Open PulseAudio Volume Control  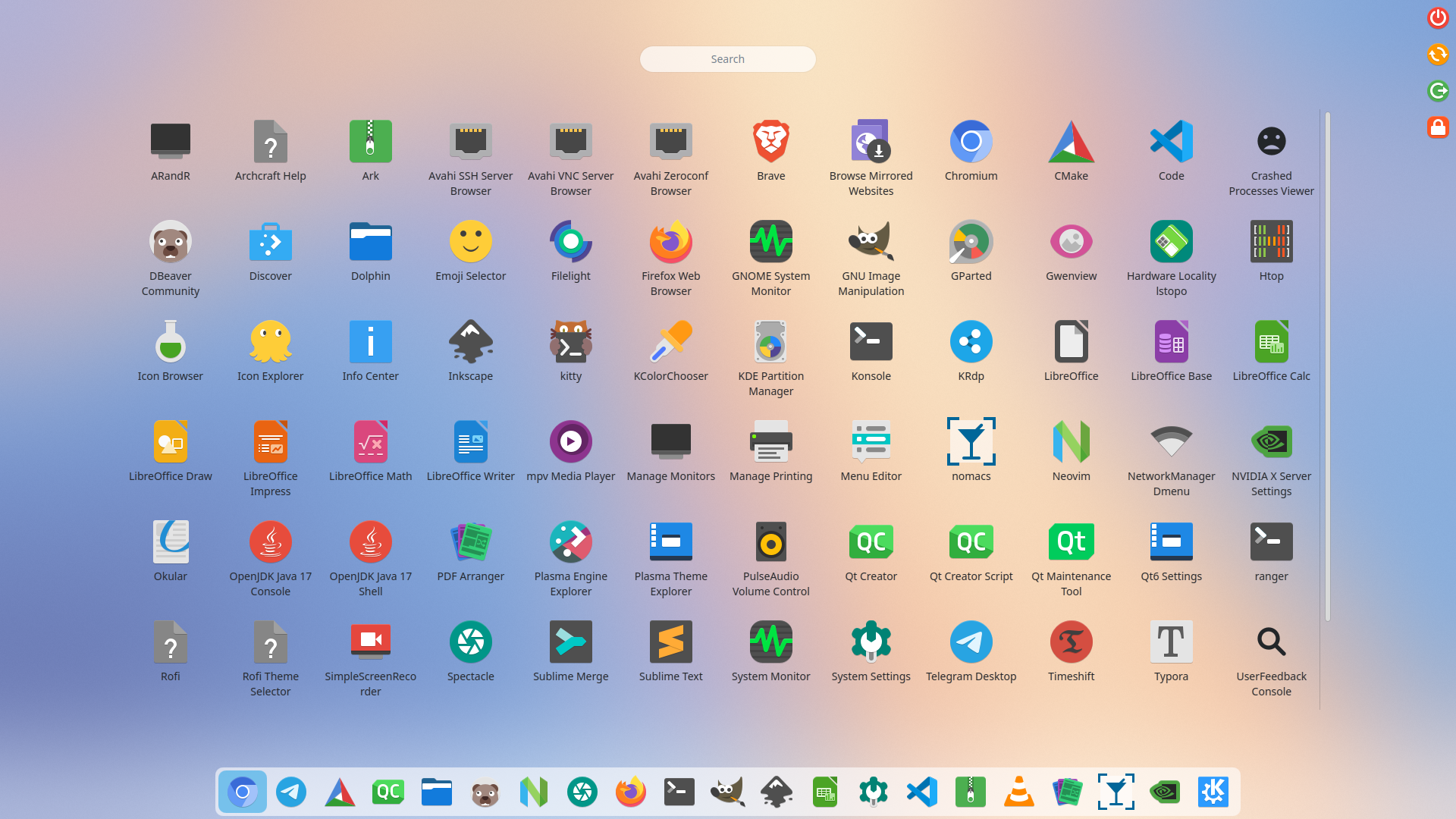click(771, 558)
